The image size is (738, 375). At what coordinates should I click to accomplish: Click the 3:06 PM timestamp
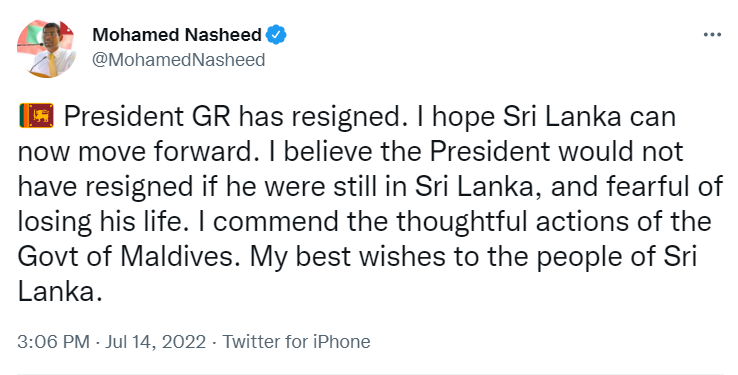(x=53, y=342)
